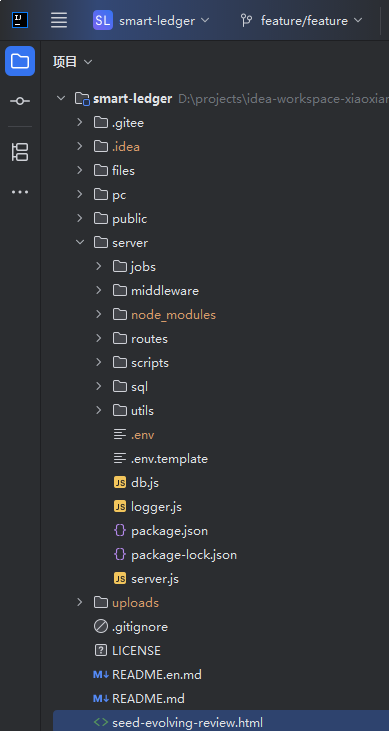Click the db.js JavaScript file icon

pyautogui.click(x=120, y=483)
